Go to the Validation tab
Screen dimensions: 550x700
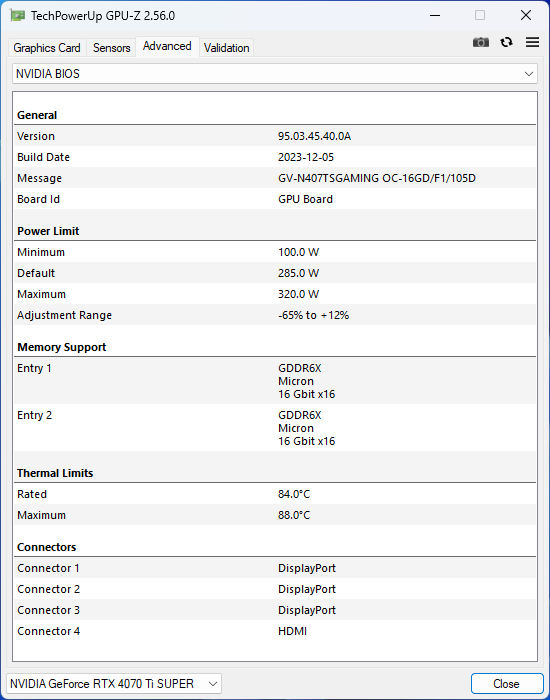point(226,48)
